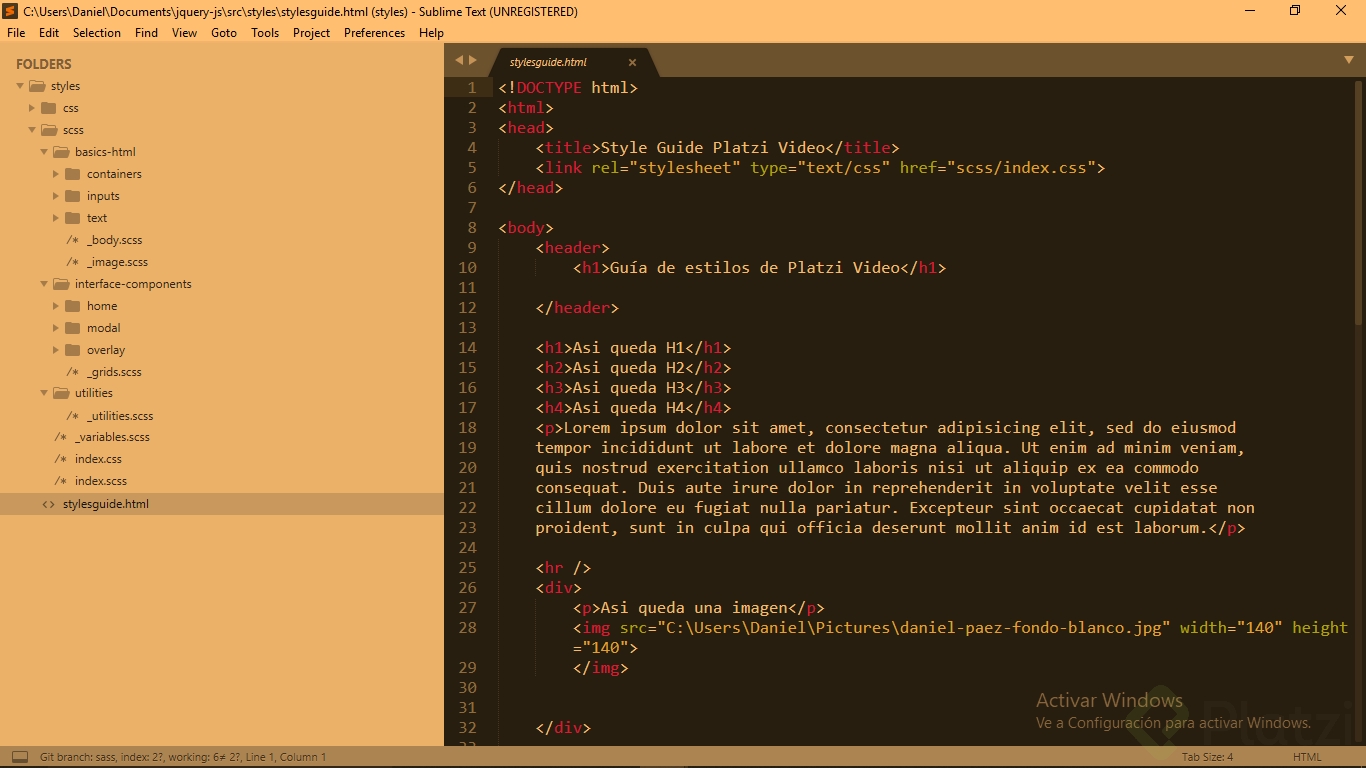The height and width of the screenshot is (768, 1366).
Task: Collapse the scss folder
Action: (31, 130)
